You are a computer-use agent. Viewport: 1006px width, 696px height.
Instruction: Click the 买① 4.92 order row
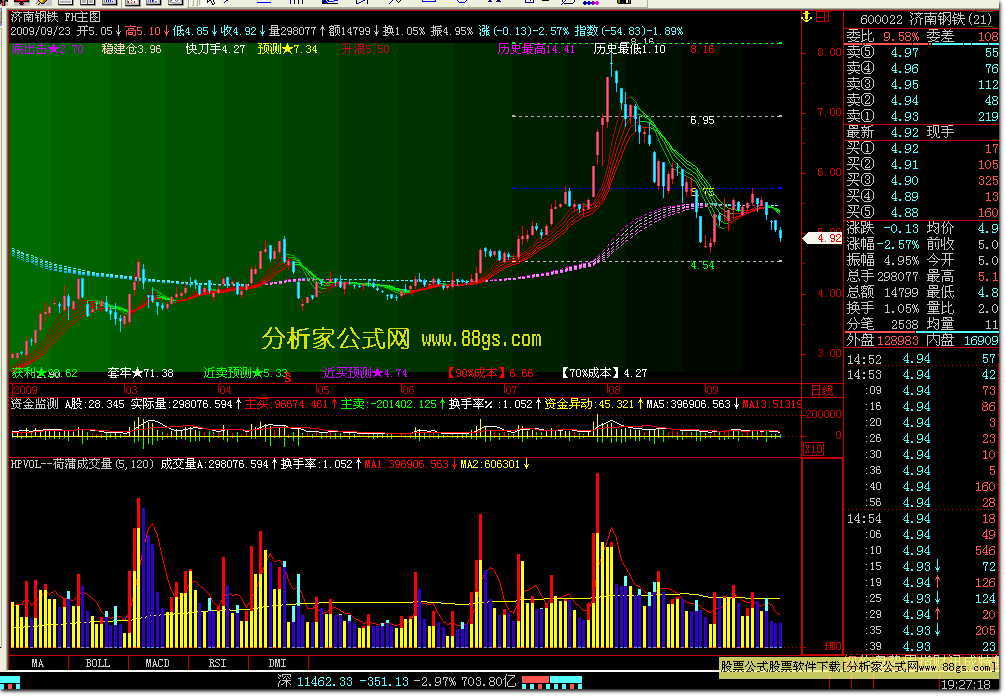(922, 148)
